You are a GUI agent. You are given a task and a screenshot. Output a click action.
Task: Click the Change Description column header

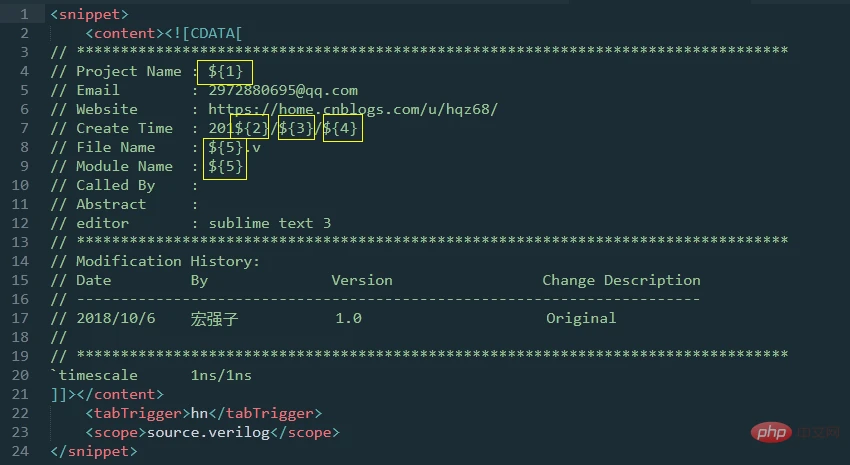[x=621, y=280]
